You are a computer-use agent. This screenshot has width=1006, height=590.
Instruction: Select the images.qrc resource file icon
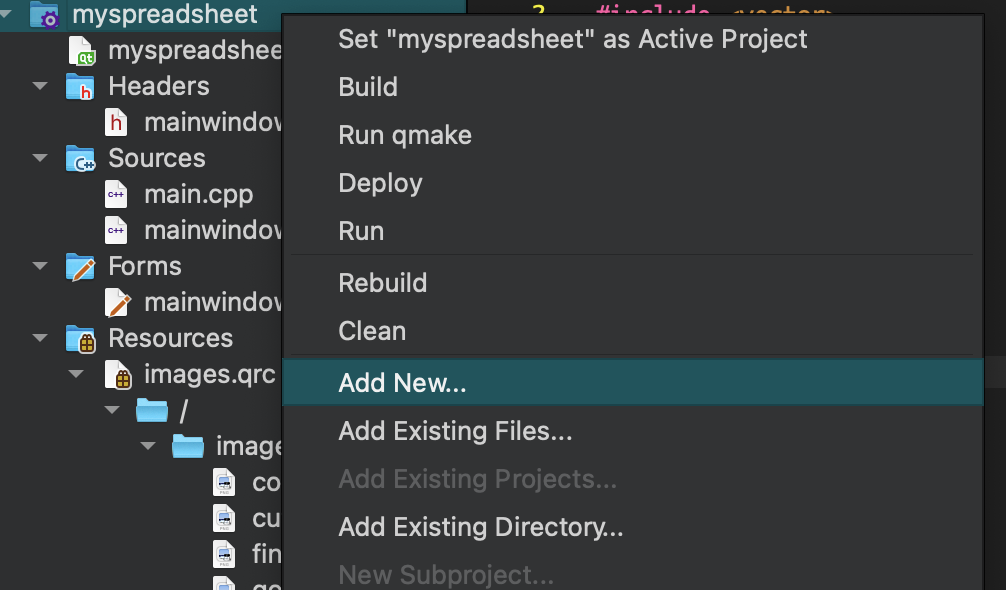[x=118, y=375]
